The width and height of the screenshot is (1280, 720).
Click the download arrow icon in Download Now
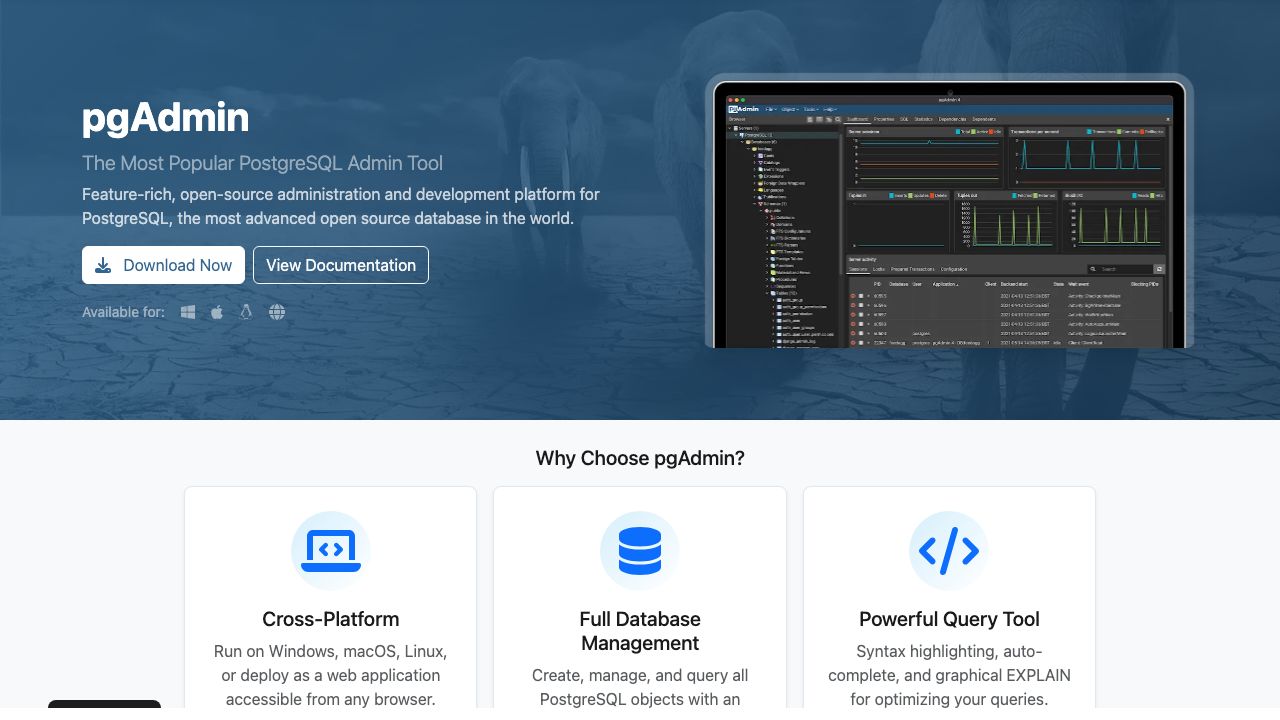(x=103, y=265)
